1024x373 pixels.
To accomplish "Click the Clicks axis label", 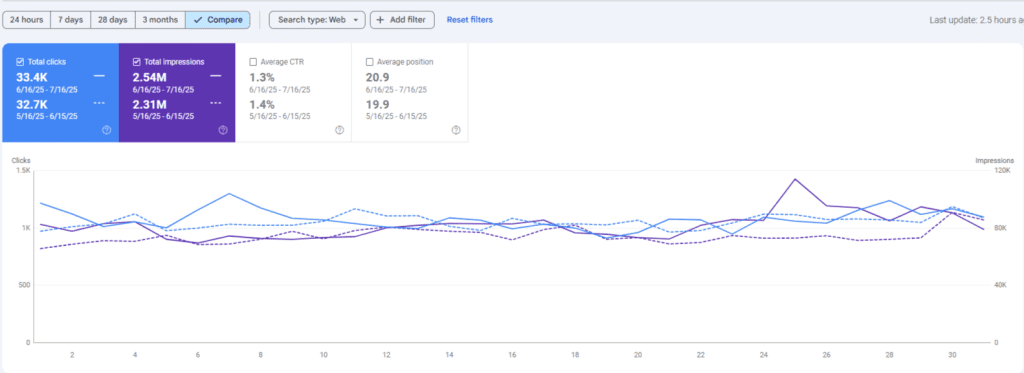I will [22, 160].
